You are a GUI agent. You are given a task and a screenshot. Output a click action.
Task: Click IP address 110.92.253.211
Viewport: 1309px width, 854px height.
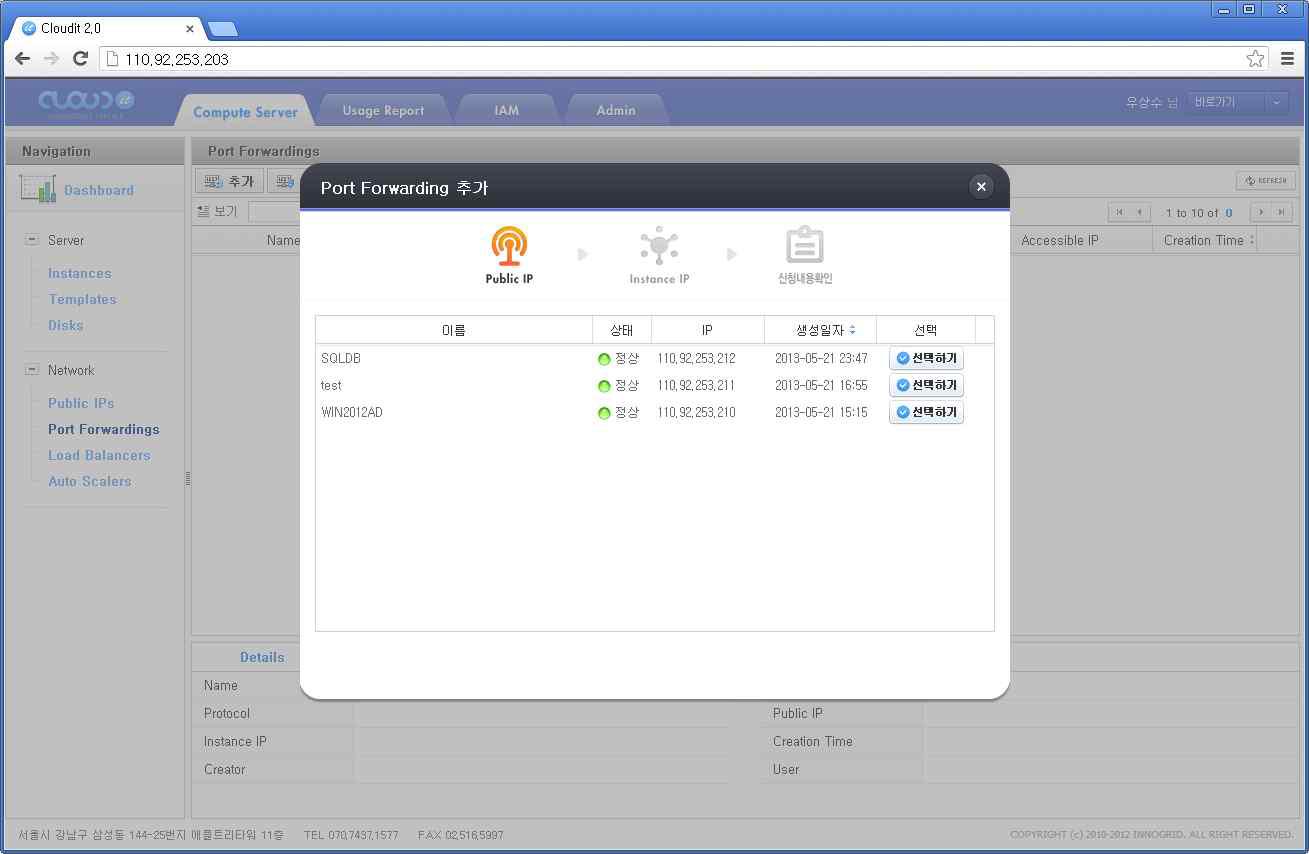pos(696,385)
